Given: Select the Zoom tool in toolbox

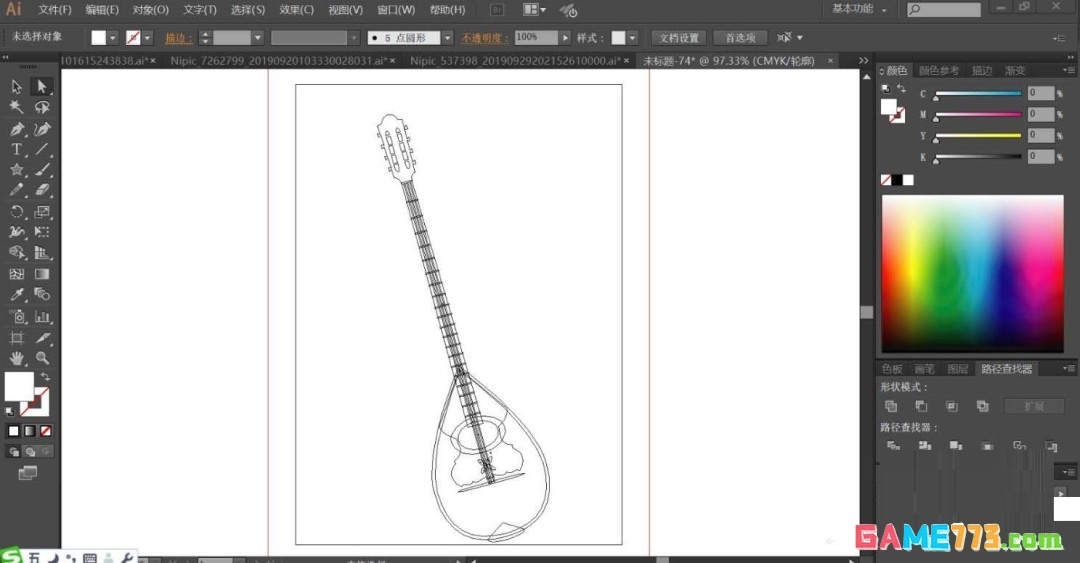Looking at the screenshot, I should click(42, 358).
